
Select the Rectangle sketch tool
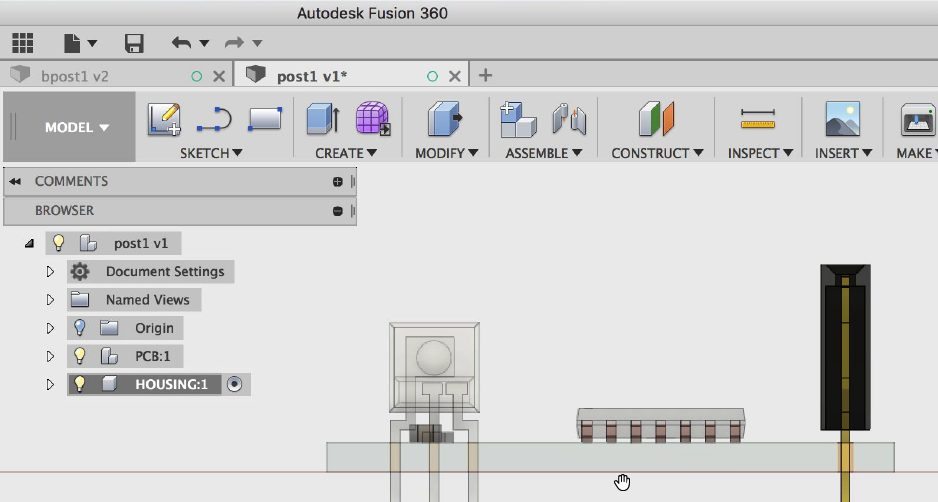(x=265, y=119)
